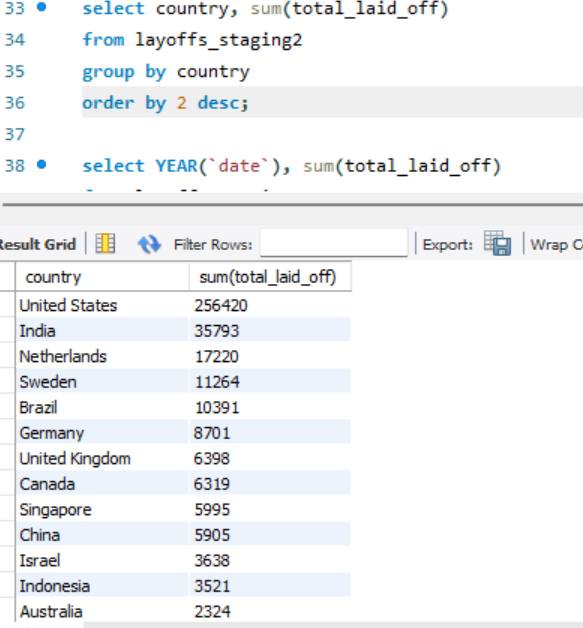Screen dimensions: 583x628
Task: Sort by the country column header
Action: coord(102,277)
